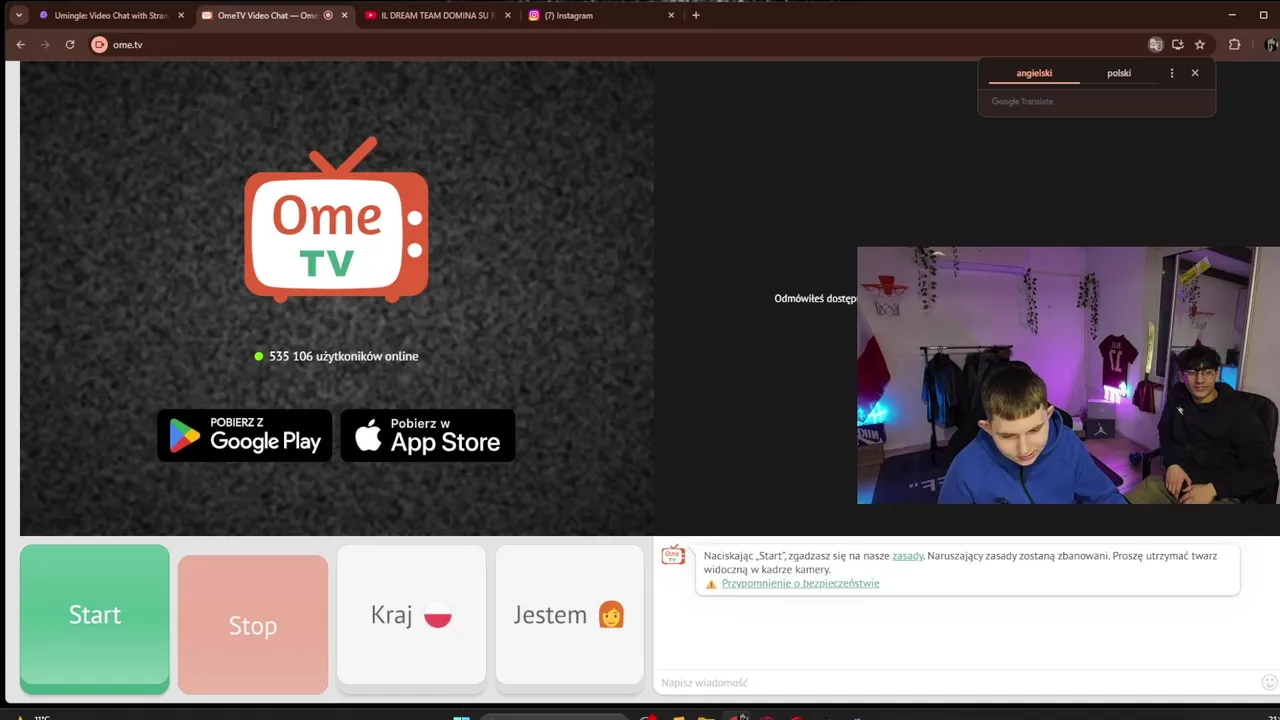Click the camera site info icon in address bar
The image size is (1280, 720).
click(x=99, y=44)
